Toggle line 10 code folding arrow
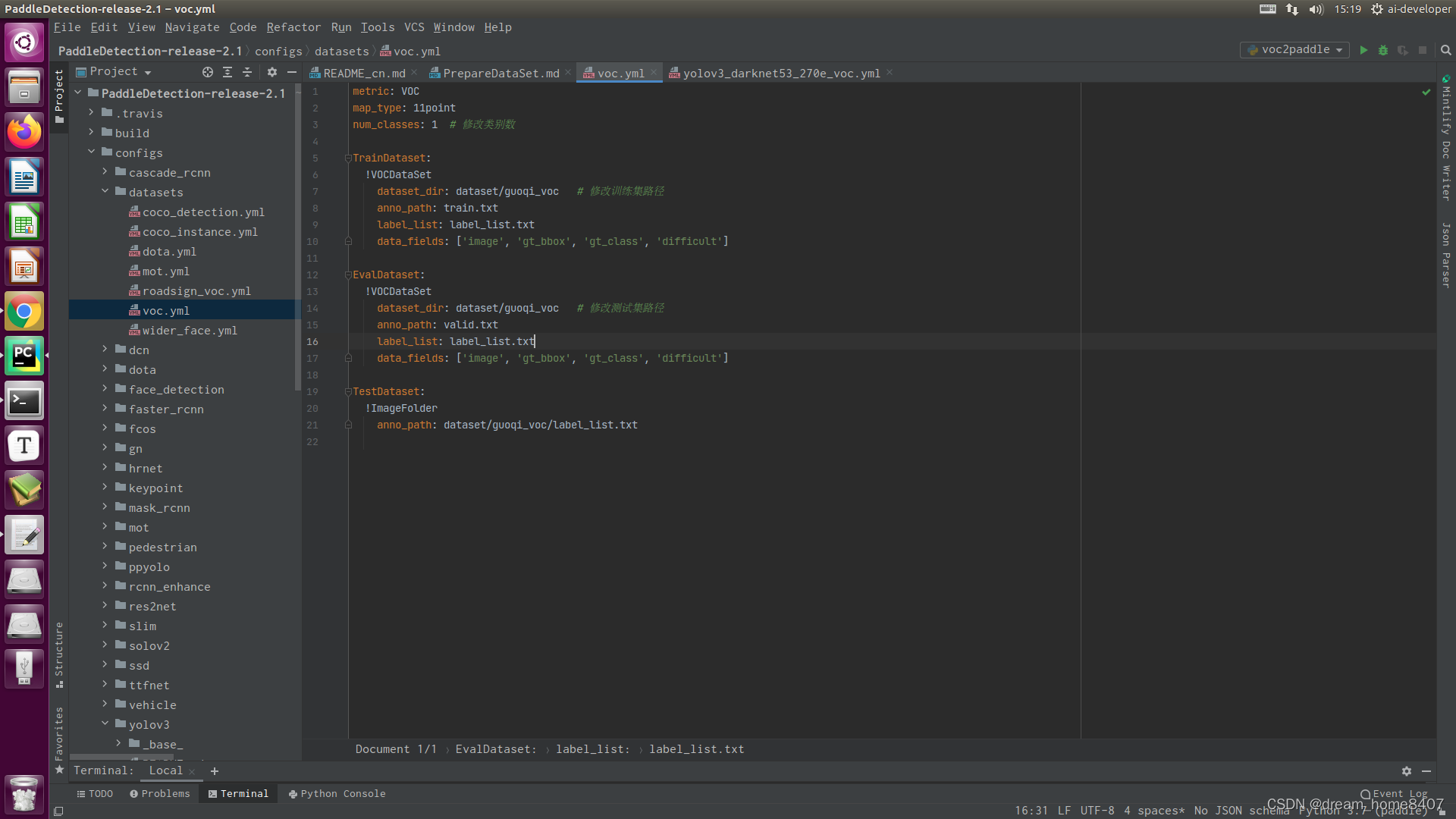 click(x=349, y=241)
